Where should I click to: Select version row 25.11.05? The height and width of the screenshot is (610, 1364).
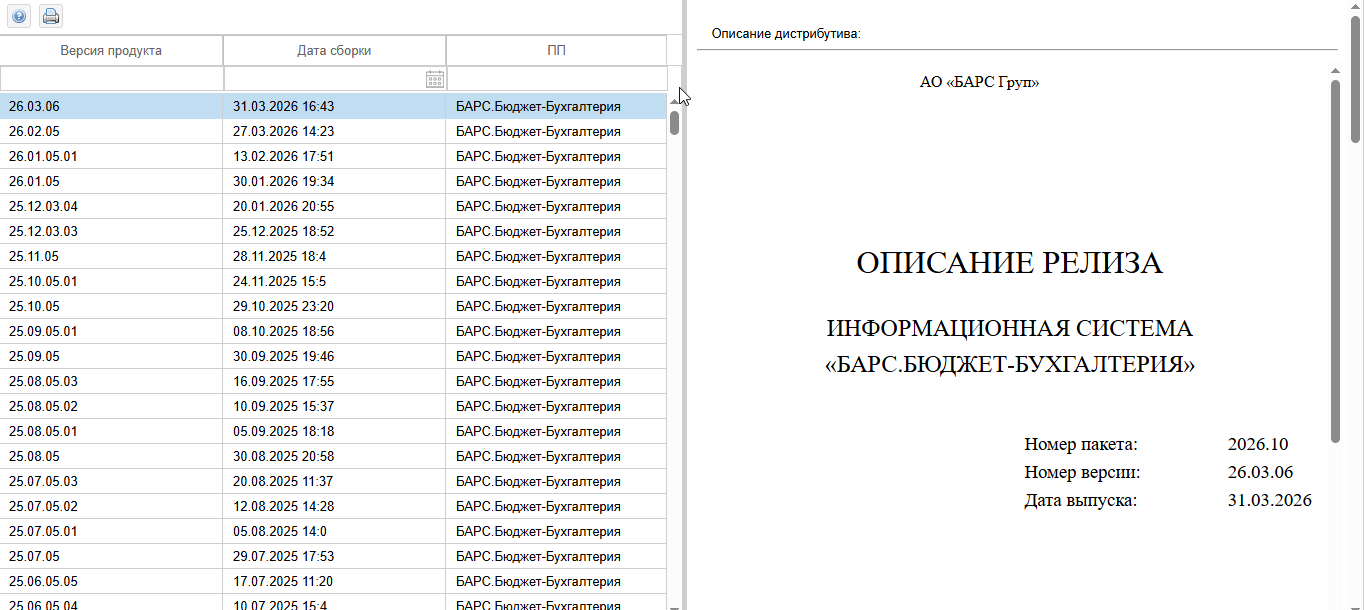(x=333, y=256)
